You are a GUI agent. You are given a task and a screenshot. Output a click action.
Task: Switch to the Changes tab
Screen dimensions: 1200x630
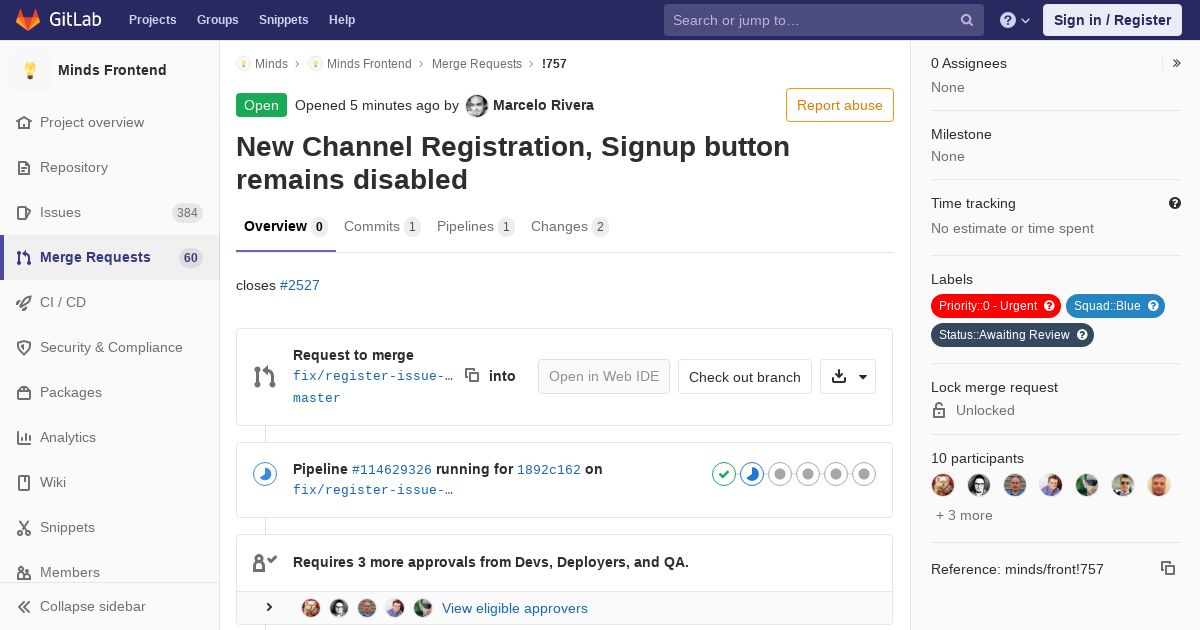[x=569, y=227]
